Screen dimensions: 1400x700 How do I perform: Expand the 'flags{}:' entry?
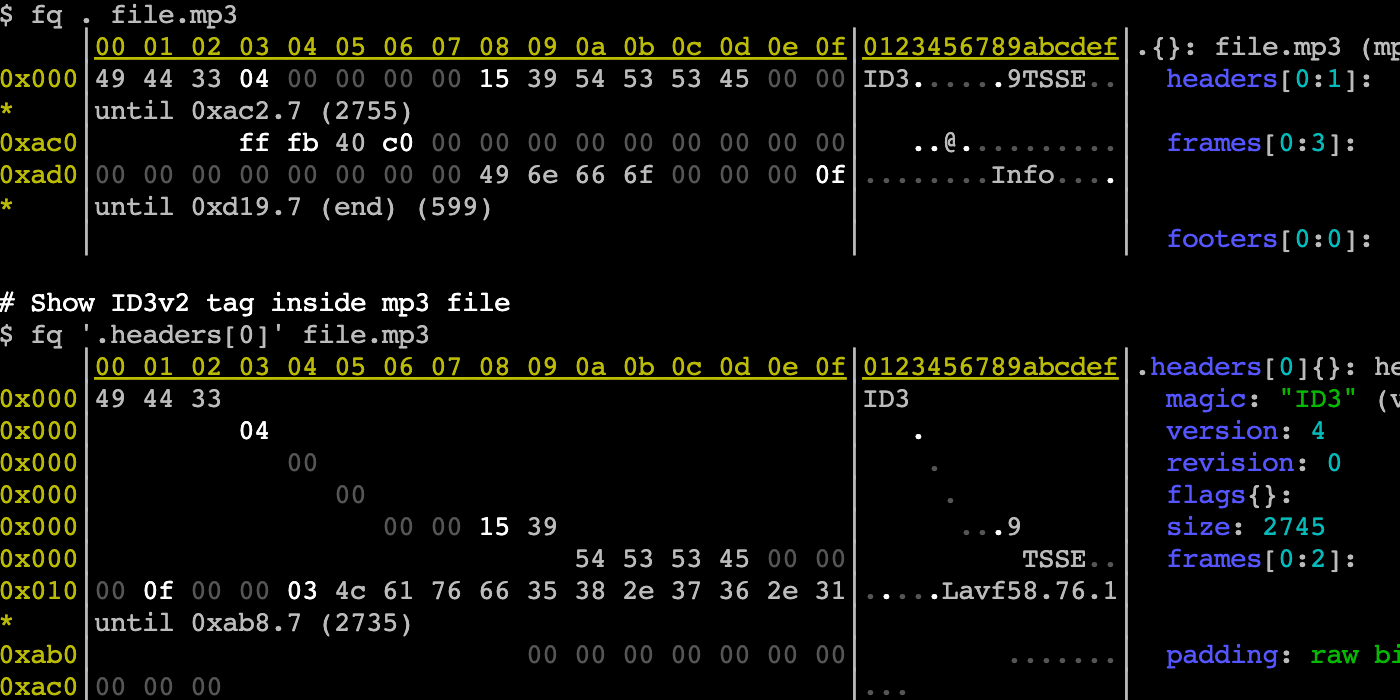tap(1229, 495)
